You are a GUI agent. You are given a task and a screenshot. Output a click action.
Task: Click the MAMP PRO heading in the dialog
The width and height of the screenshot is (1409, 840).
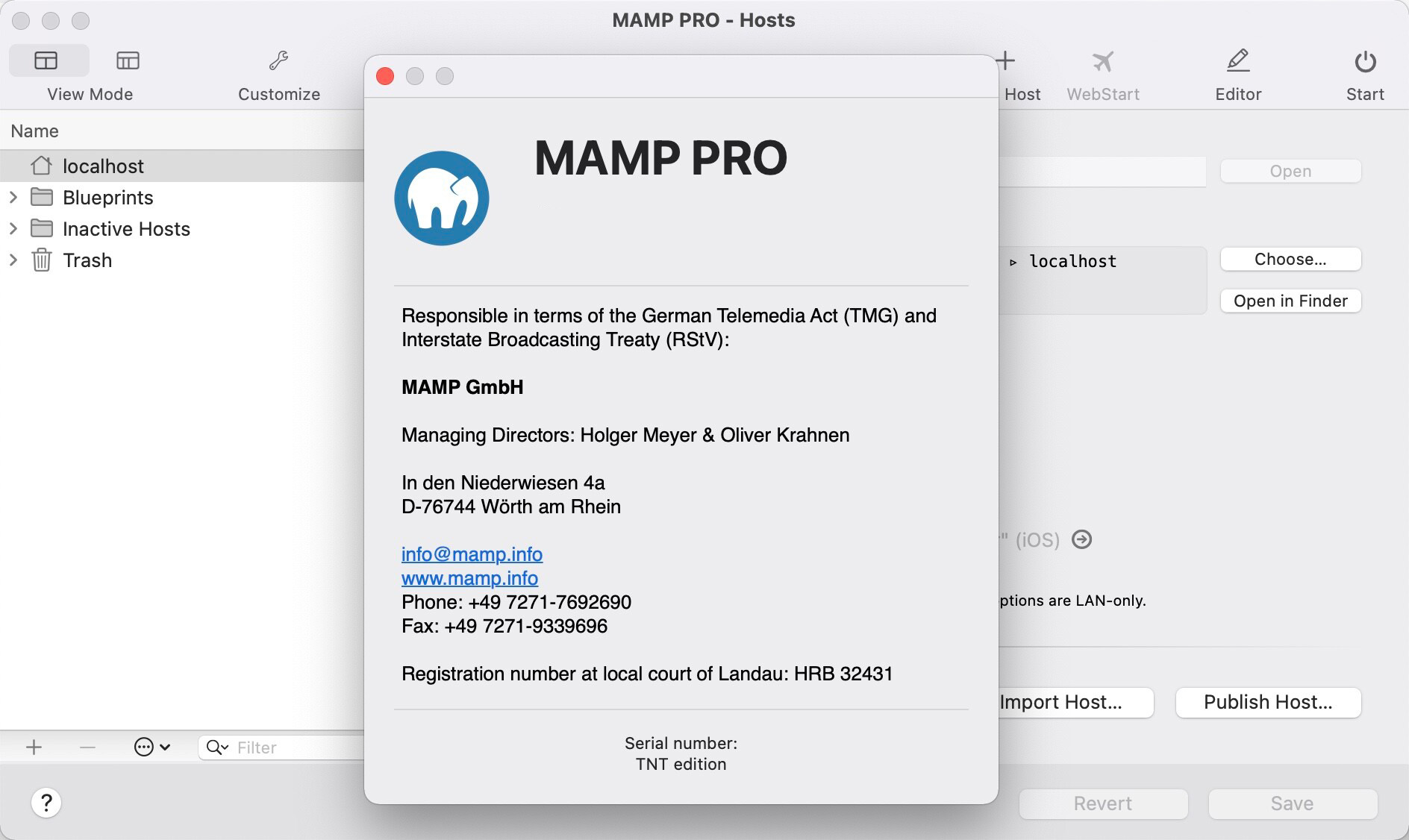click(x=660, y=157)
